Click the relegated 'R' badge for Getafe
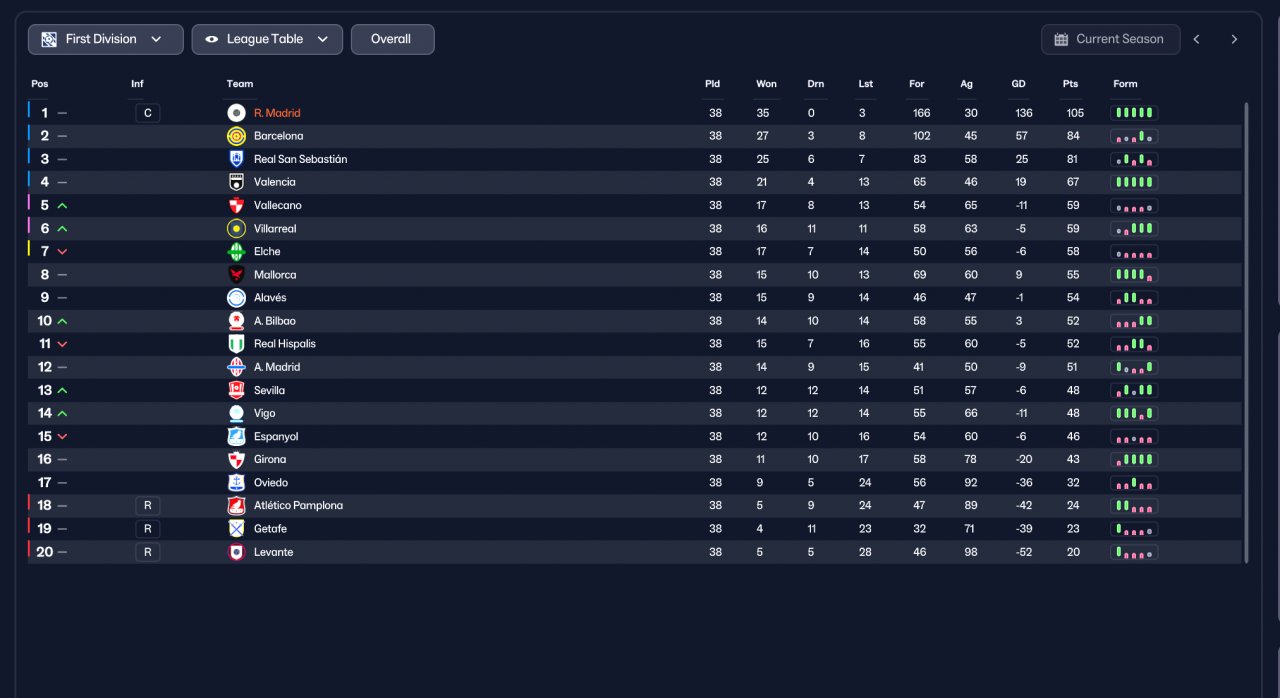Image resolution: width=1280 pixels, height=698 pixels. point(147,529)
